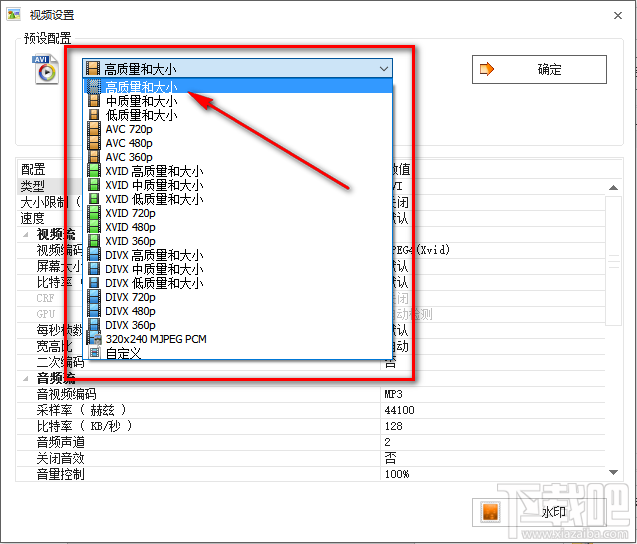Choose 中质量和大小 preset

pos(238,101)
